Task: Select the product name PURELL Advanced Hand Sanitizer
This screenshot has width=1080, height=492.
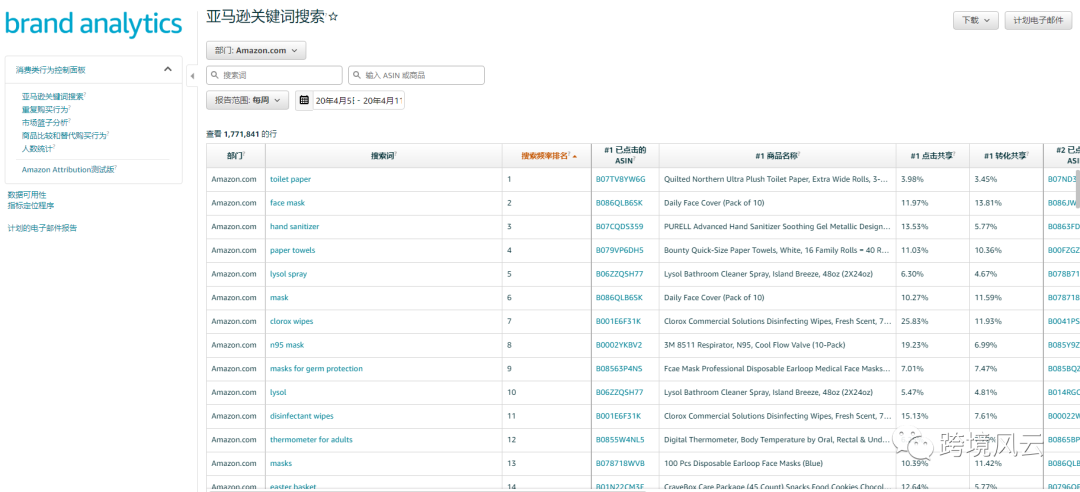Action: (x=777, y=227)
